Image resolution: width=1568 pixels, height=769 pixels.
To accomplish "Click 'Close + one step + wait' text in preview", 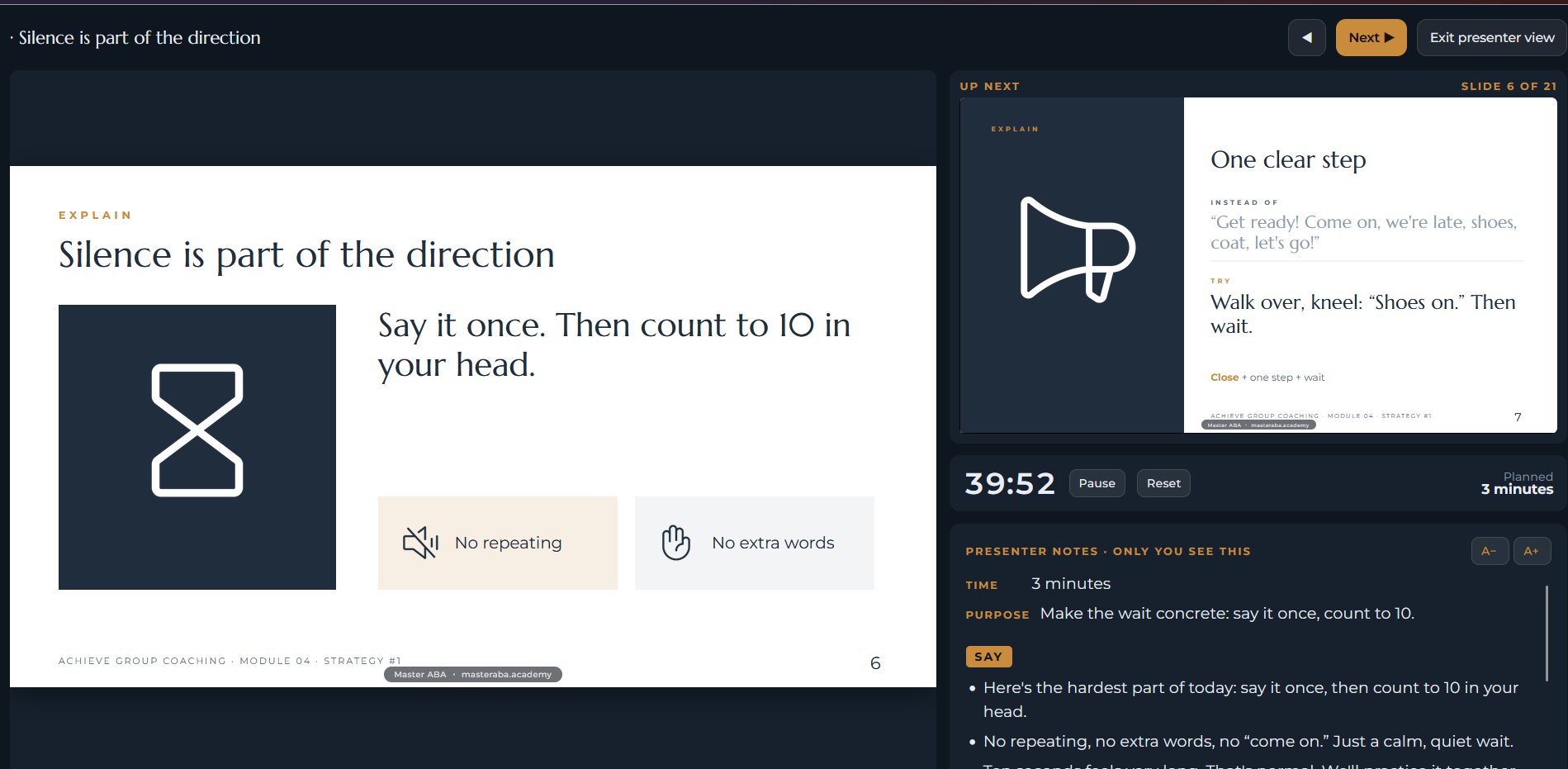I will pyautogui.click(x=1267, y=377).
